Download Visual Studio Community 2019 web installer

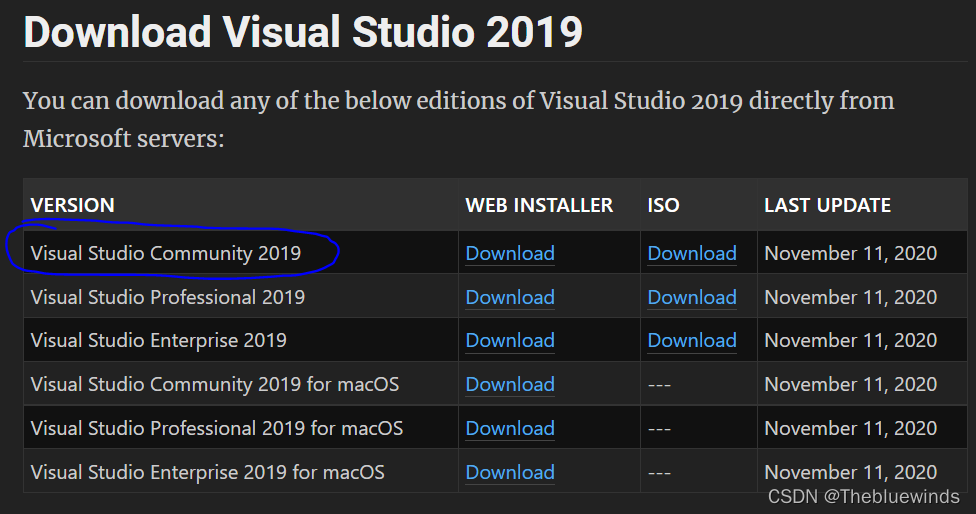(x=510, y=253)
